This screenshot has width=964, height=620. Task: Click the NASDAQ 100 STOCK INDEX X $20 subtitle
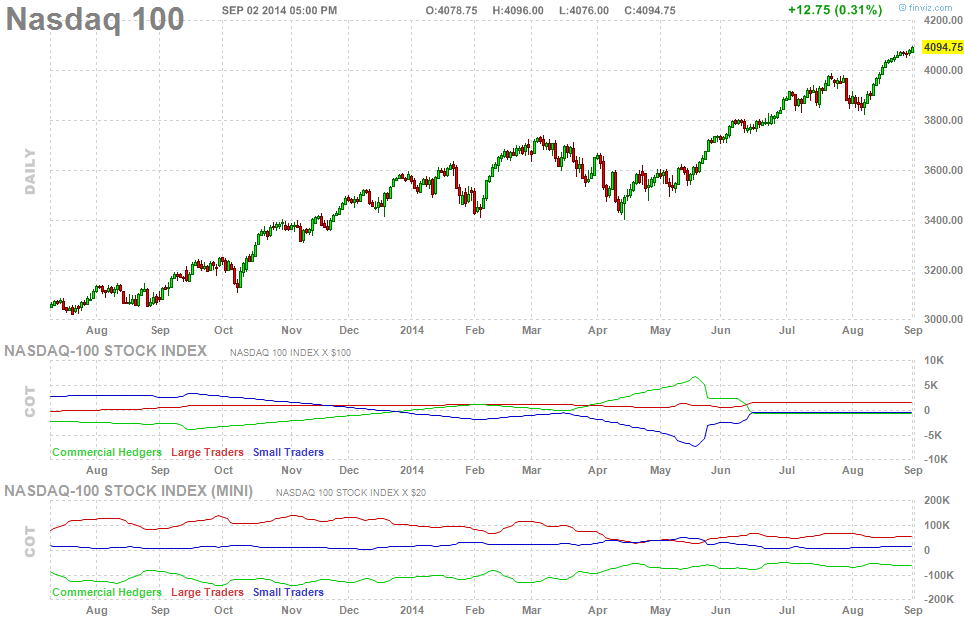click(350, 493)
